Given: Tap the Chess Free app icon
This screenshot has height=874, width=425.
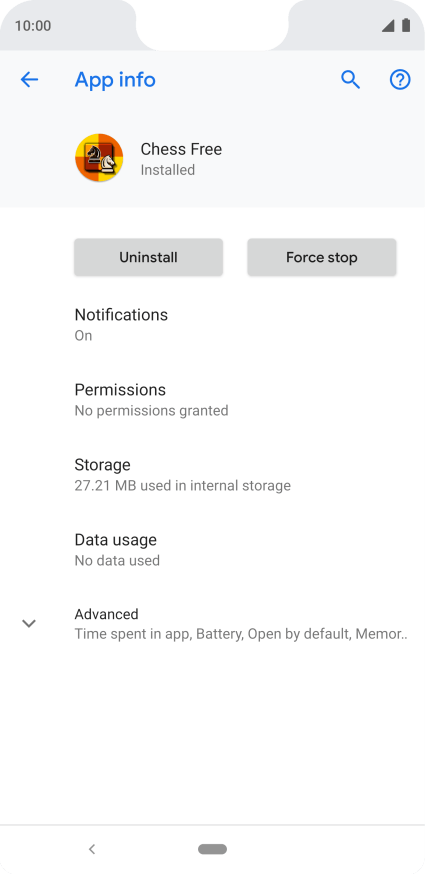Looking at the screenshot, I should tap(99, 158).
